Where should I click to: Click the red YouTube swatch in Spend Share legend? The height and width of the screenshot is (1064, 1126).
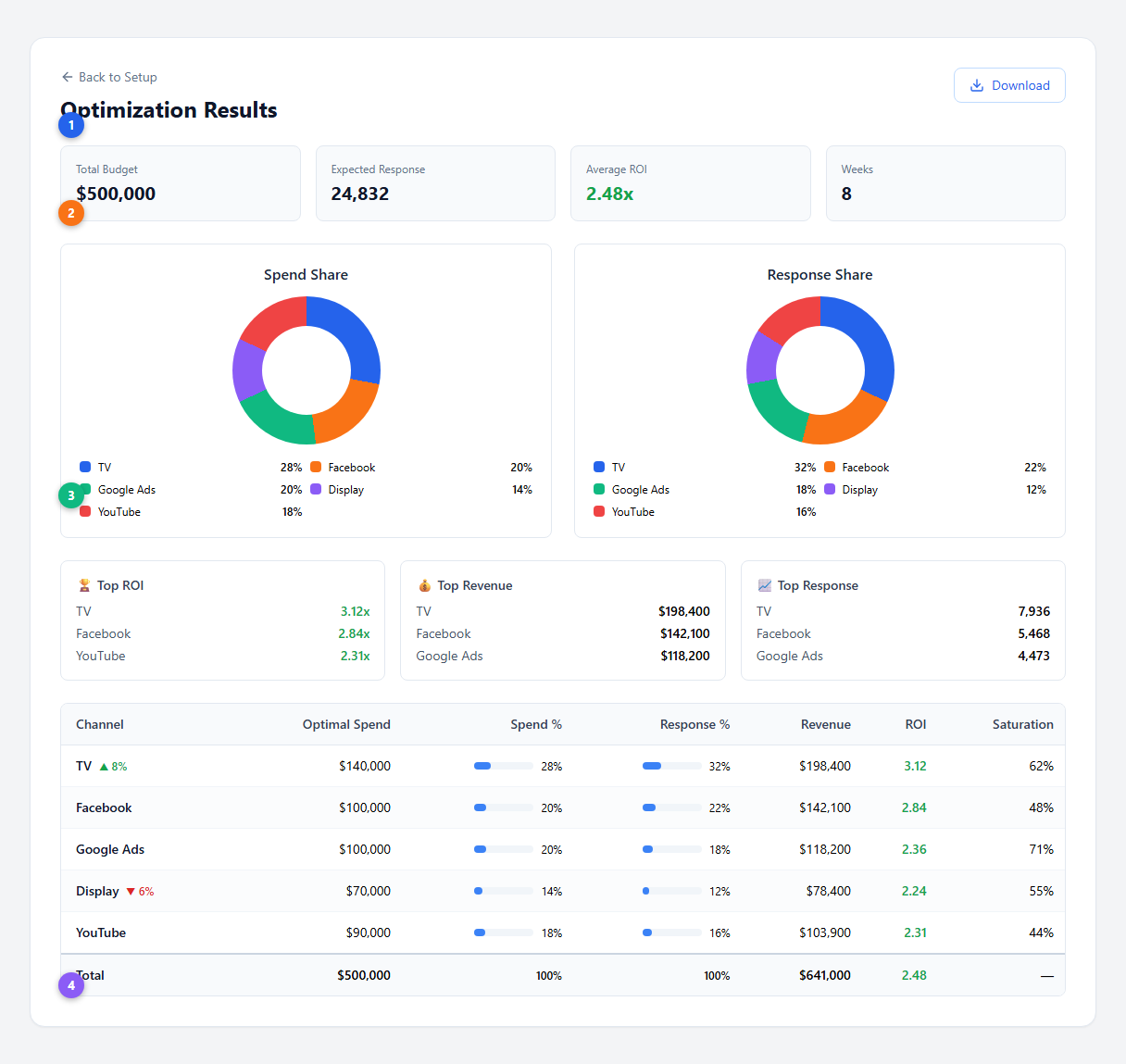point(85,511)
